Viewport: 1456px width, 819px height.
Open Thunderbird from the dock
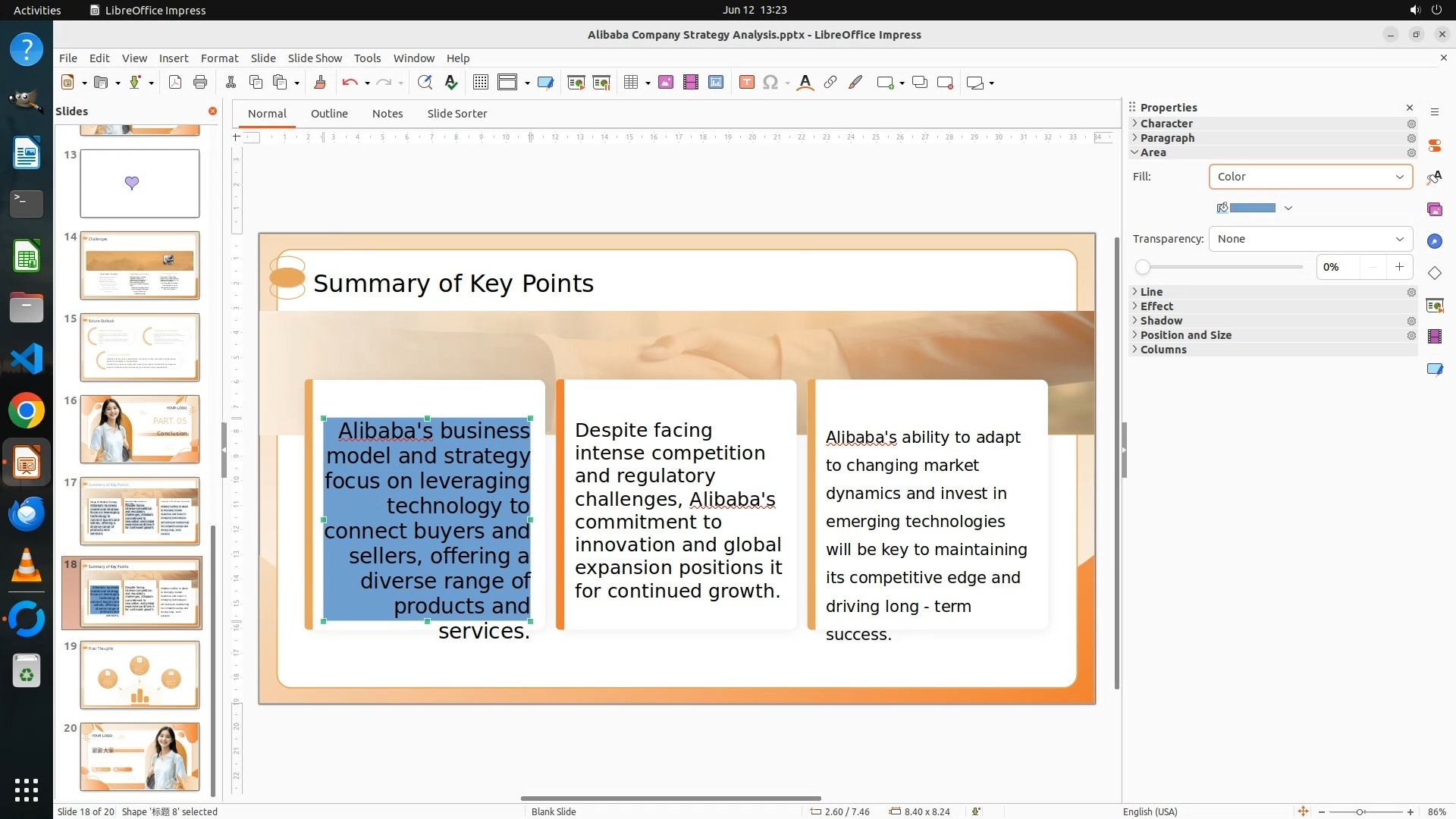(27, 515)
